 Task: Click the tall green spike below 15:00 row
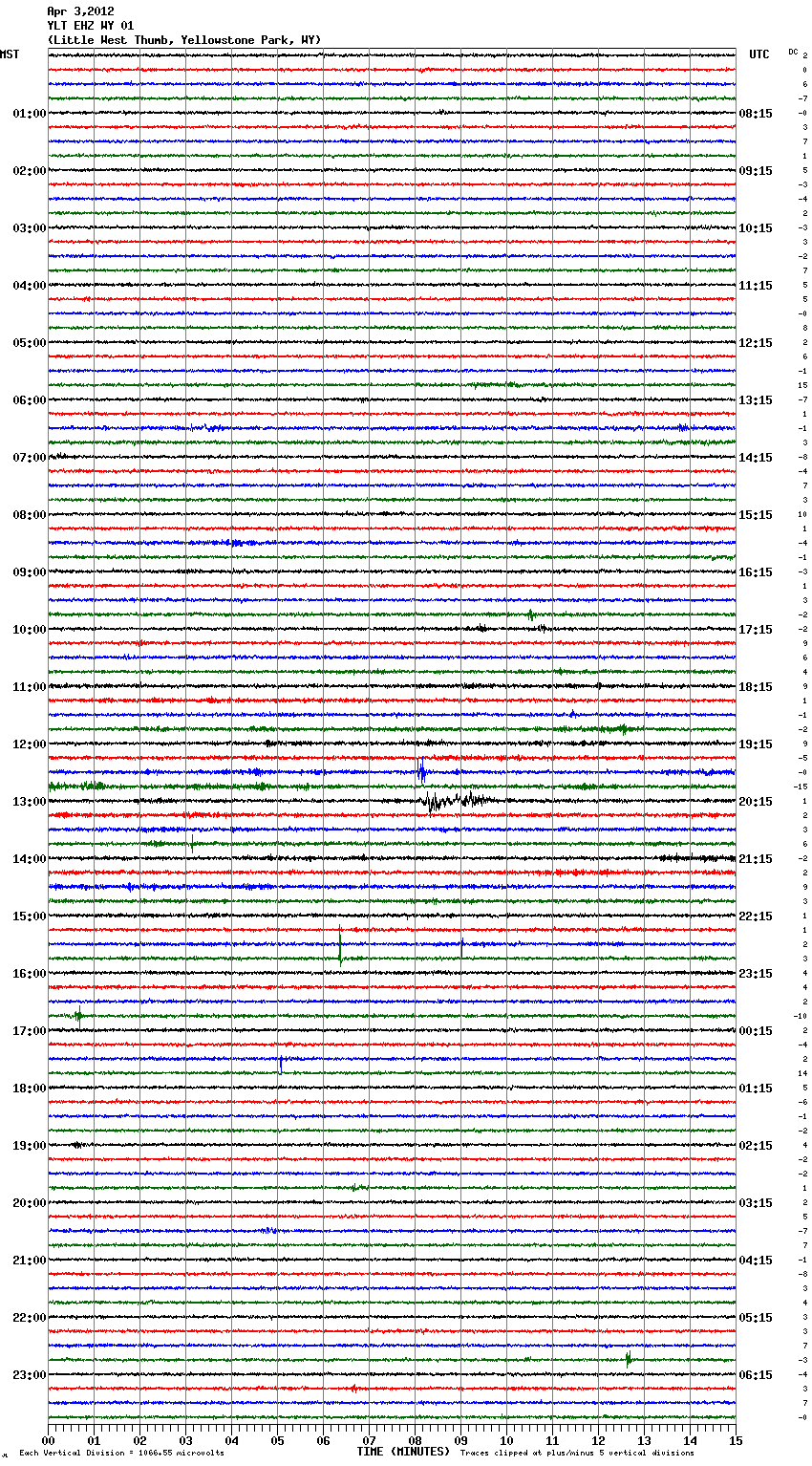pos(340,946)
